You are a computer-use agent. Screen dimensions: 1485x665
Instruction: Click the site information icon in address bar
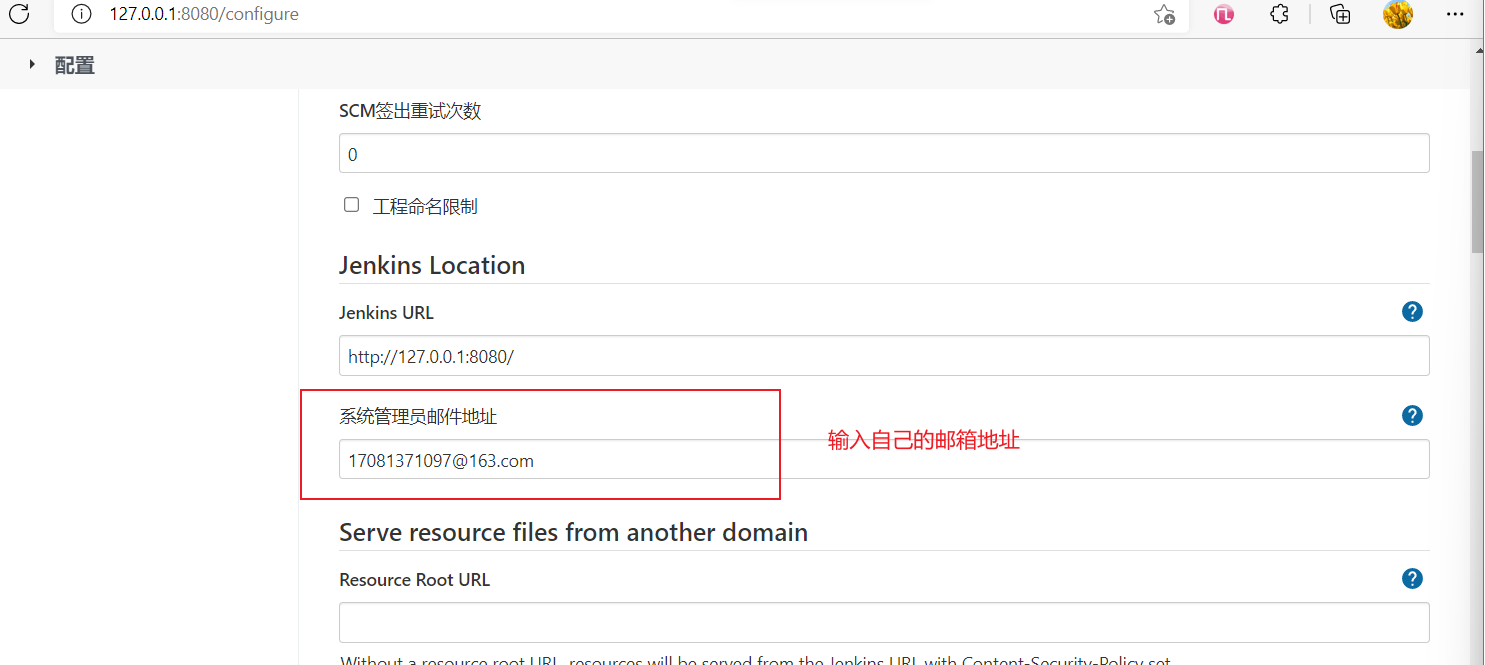(81, 14)
